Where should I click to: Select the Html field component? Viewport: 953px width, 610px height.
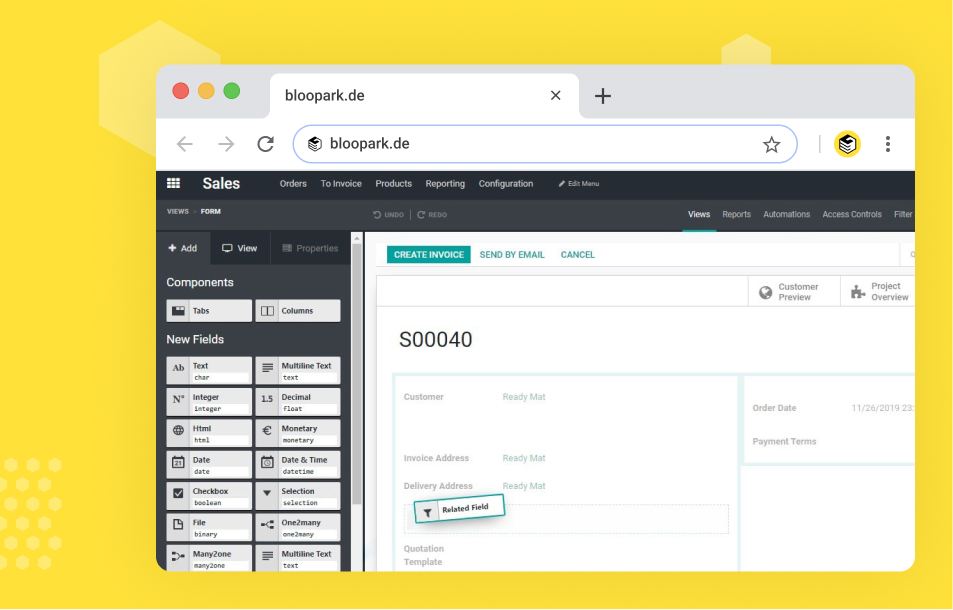pos(208,432)
